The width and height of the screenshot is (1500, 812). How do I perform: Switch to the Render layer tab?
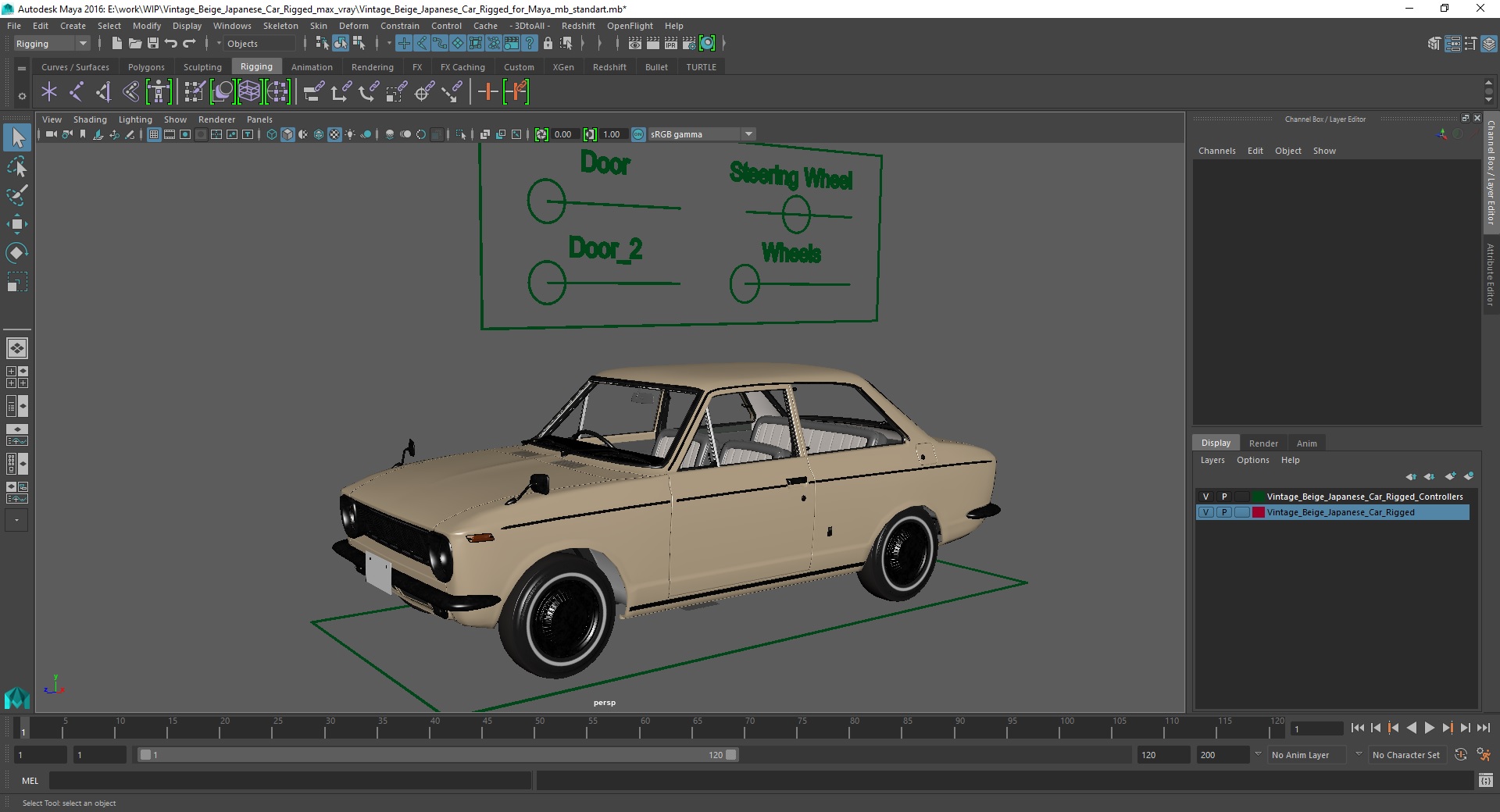[x=1263, y=443]
